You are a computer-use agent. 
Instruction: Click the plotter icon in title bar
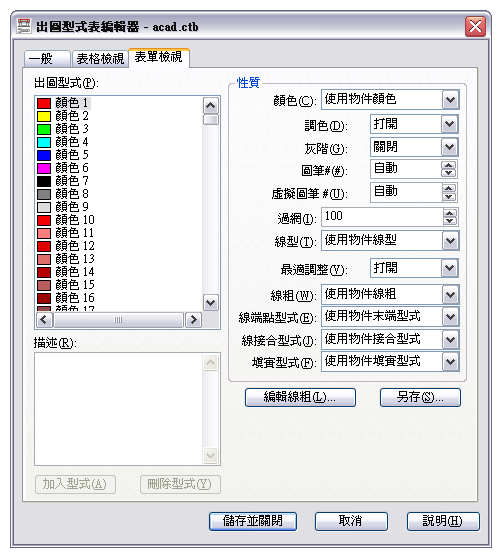click(x=24, y=26)
